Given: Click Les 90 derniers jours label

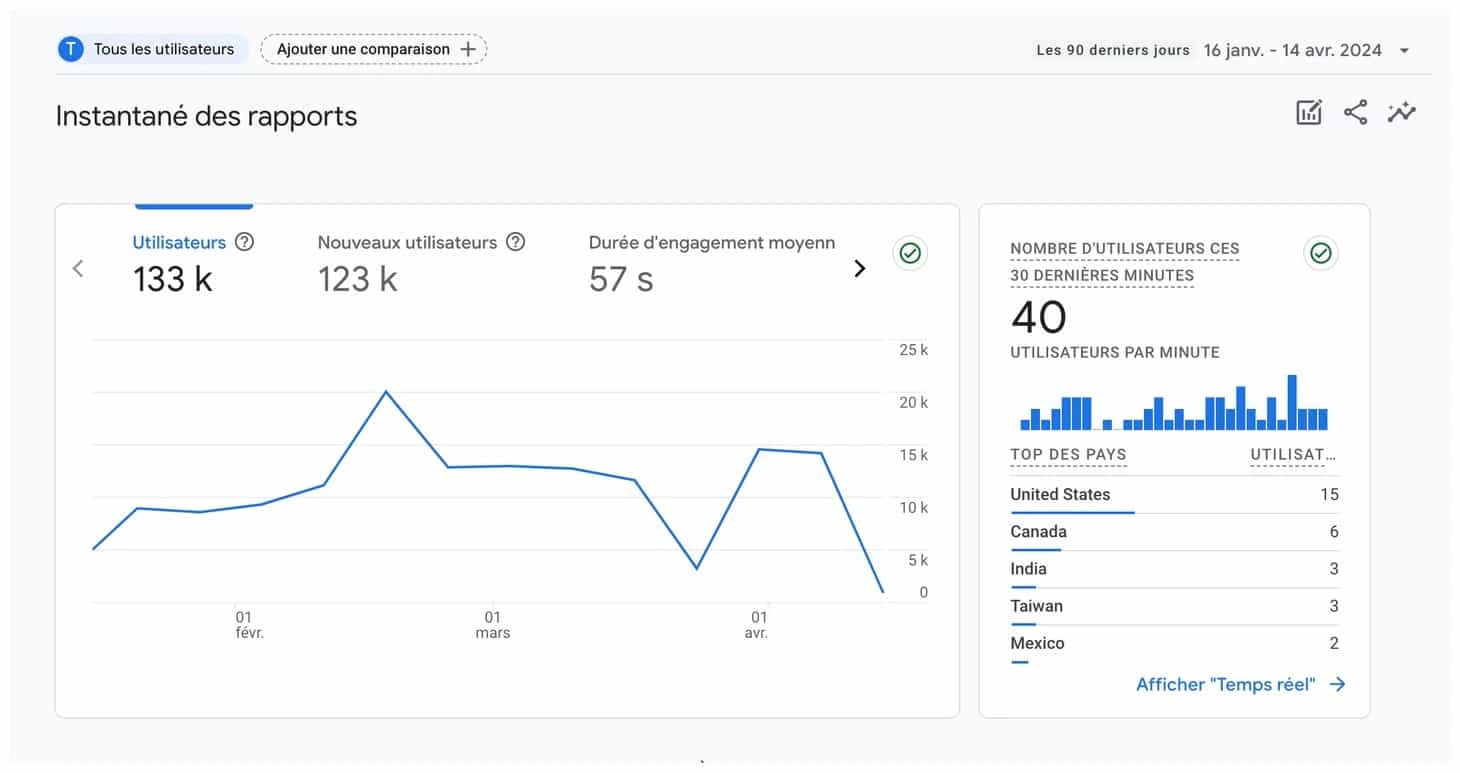Looking at the screenshot, I should tap(1112, 50).
